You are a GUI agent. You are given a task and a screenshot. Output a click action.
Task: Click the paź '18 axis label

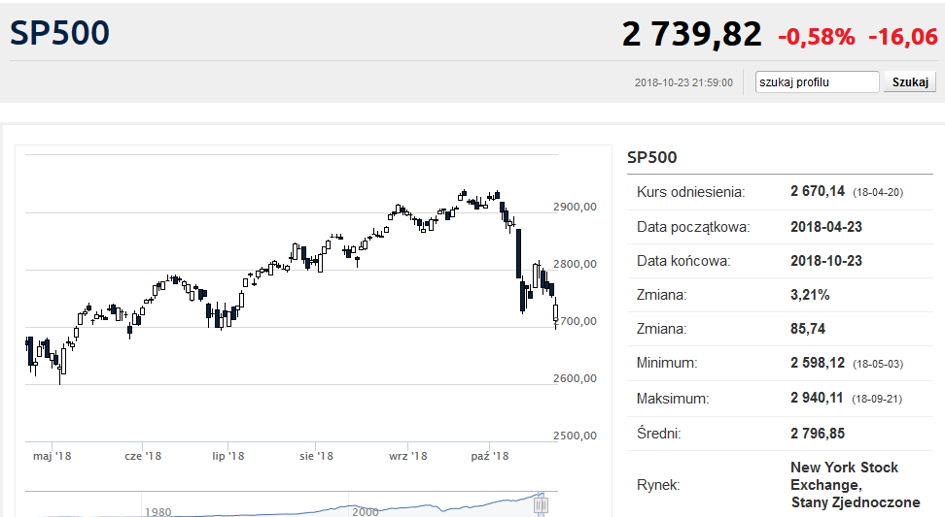pyautogui.click(x=489, y=456)
